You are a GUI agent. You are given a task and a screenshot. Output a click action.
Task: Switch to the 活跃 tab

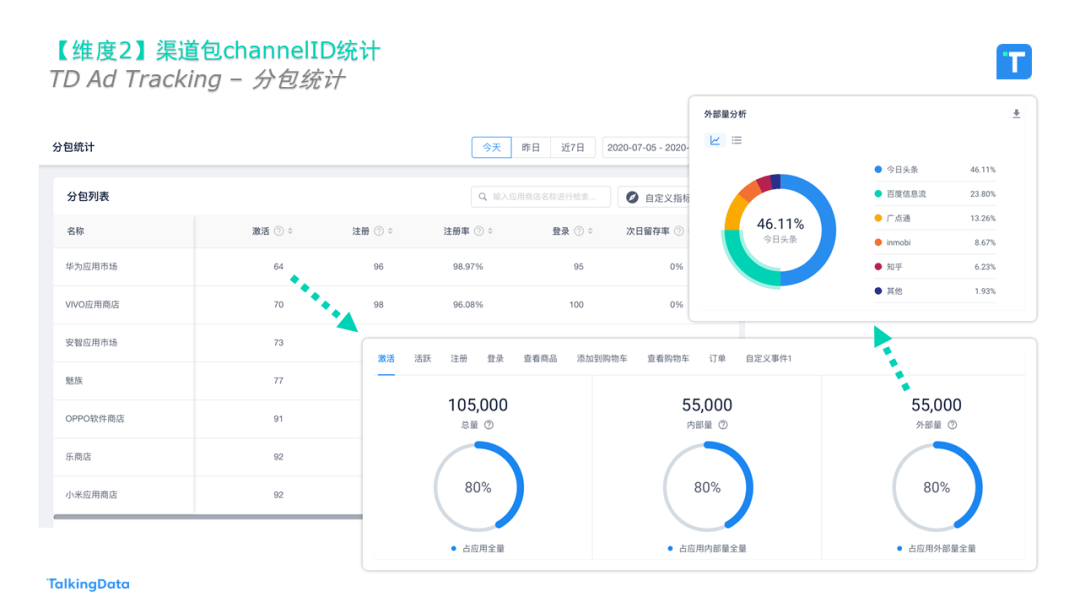[x=423, y=359]
